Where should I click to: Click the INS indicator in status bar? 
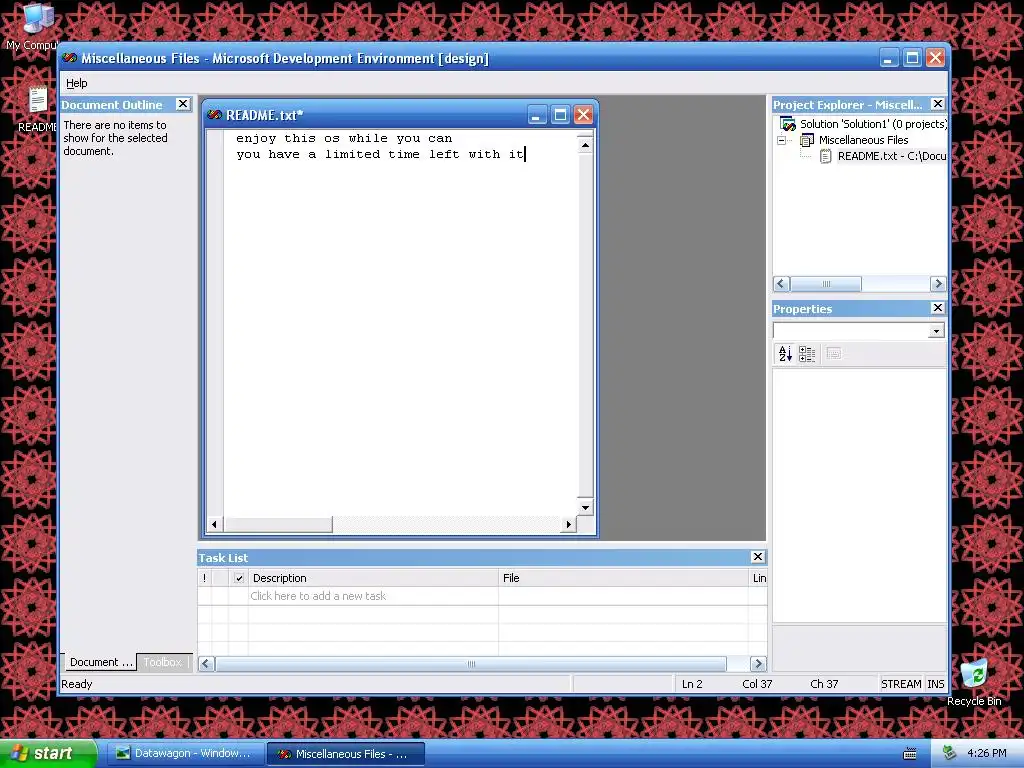pos(936,684)
